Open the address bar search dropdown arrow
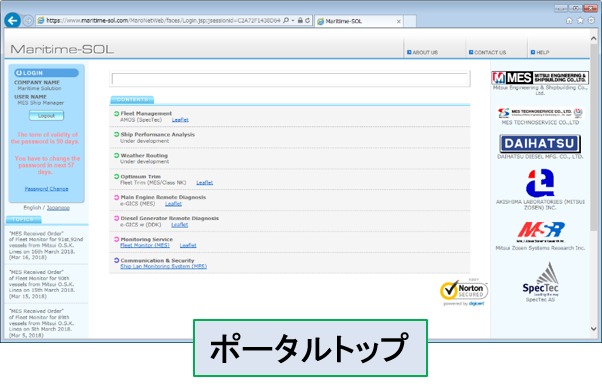The width and height of the screenshot is (602, 387). [293, 20]
